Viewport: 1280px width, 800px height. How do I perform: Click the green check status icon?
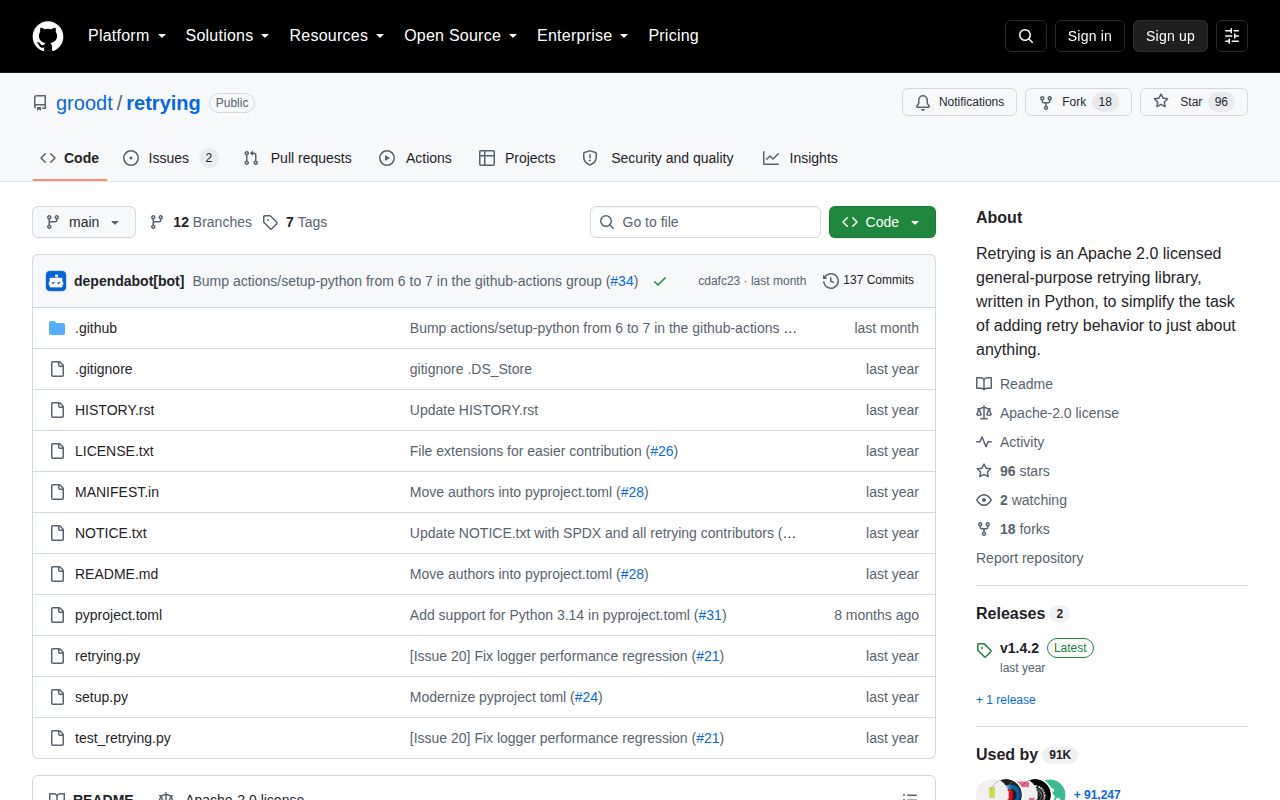tap(660, 281)
